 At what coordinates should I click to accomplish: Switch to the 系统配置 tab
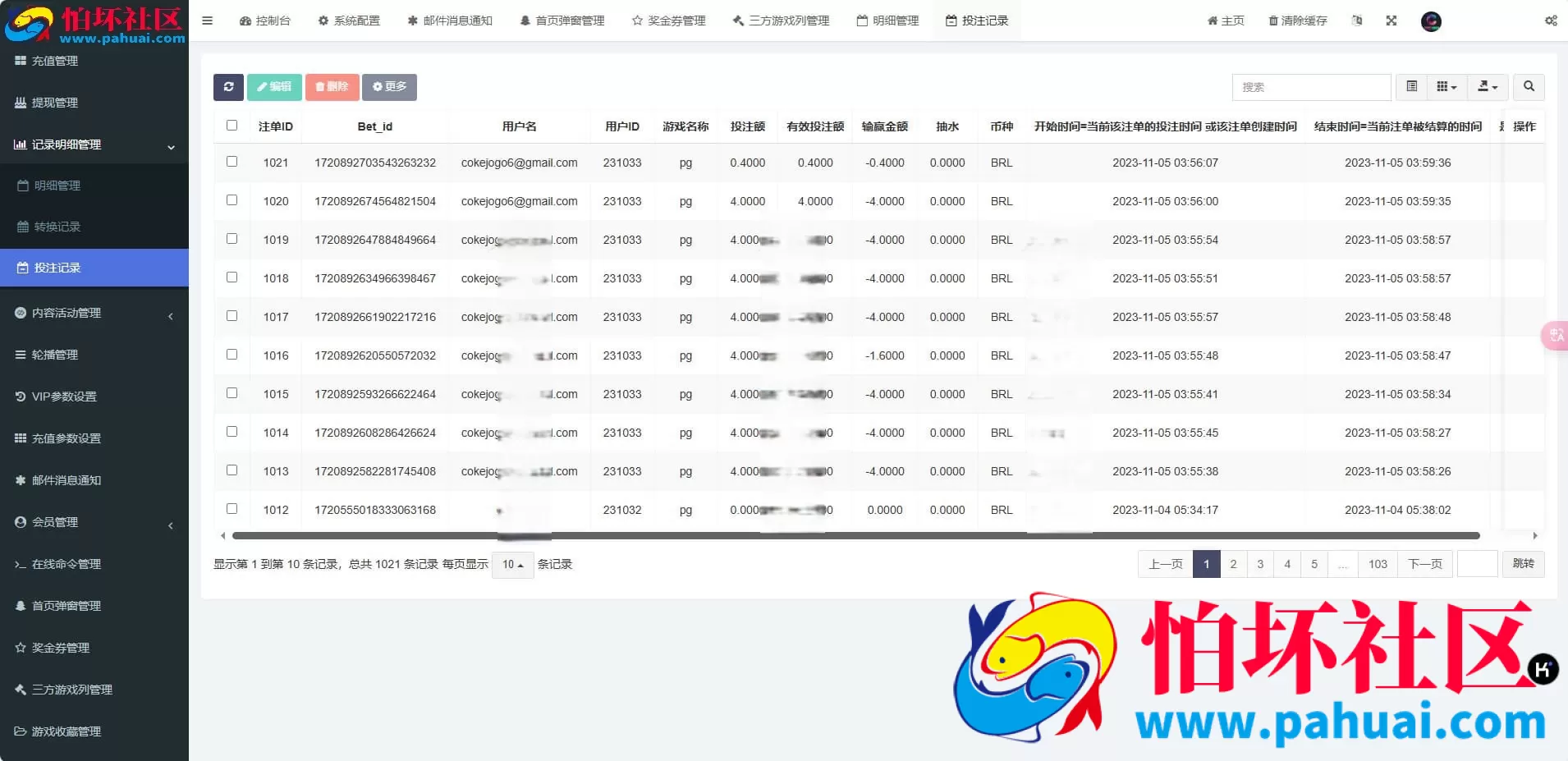350,21
